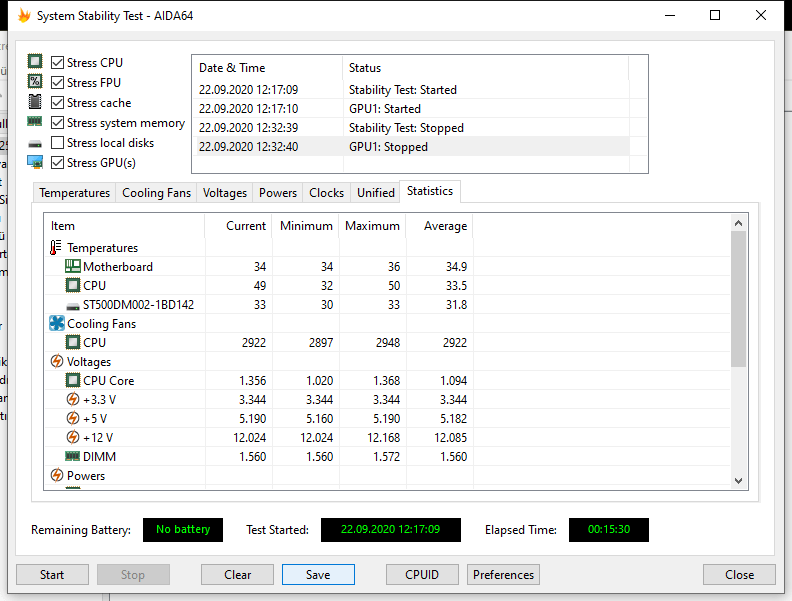
Task: Select the 'GPU1: Started' log entry
Action: point(411,109)
